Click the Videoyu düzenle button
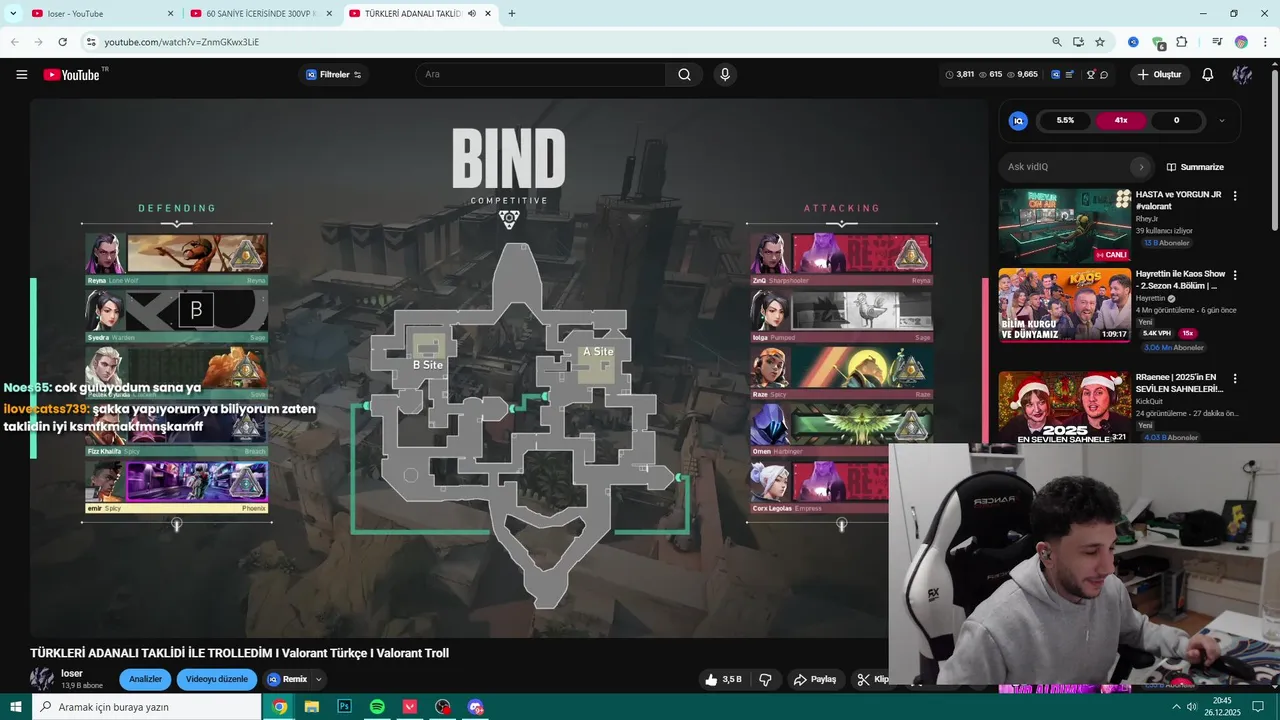This screenshot has height=720, width=1280. (x=217, y=680)
